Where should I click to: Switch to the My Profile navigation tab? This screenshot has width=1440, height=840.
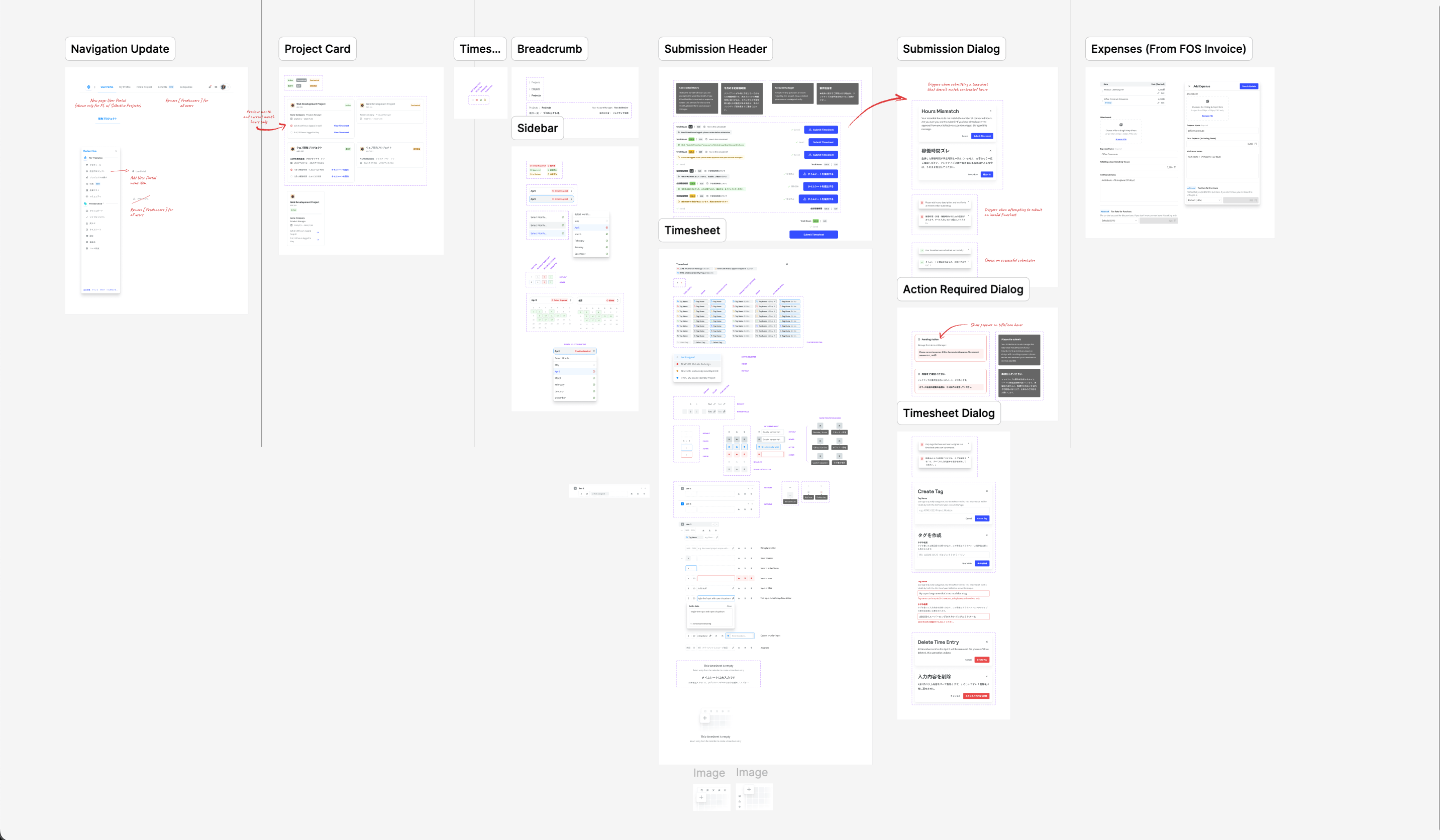(x=125, y=87)
